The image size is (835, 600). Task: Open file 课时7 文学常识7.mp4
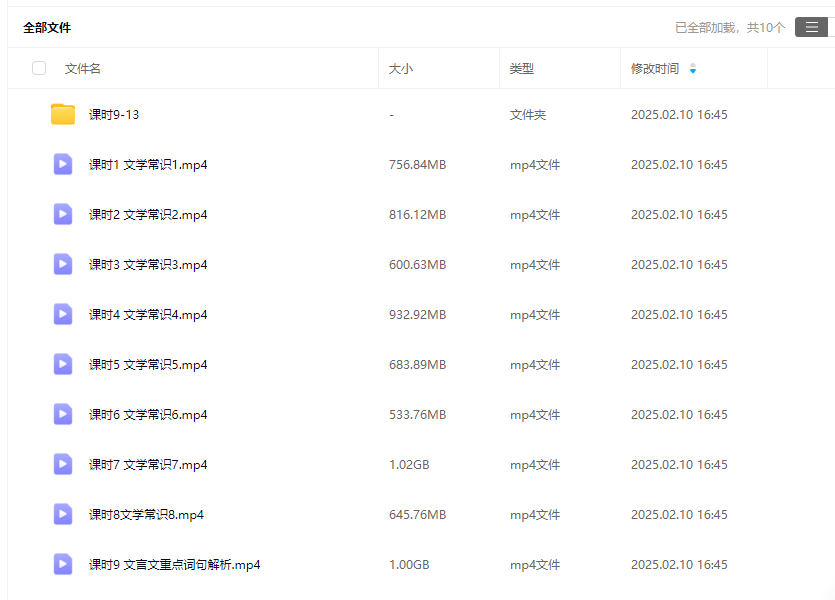(x=148, y=465)
